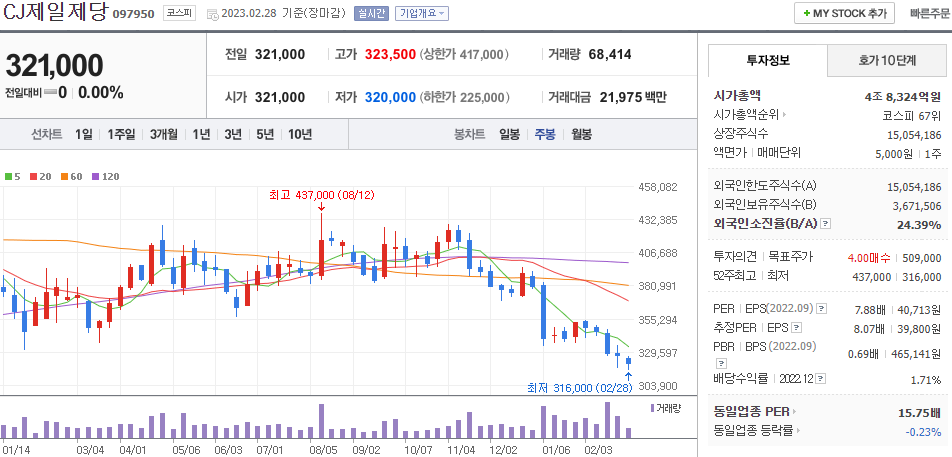952x457 pixels.
Task: Click the purple 120 moving average legend
Action: (x=105, y=177)
